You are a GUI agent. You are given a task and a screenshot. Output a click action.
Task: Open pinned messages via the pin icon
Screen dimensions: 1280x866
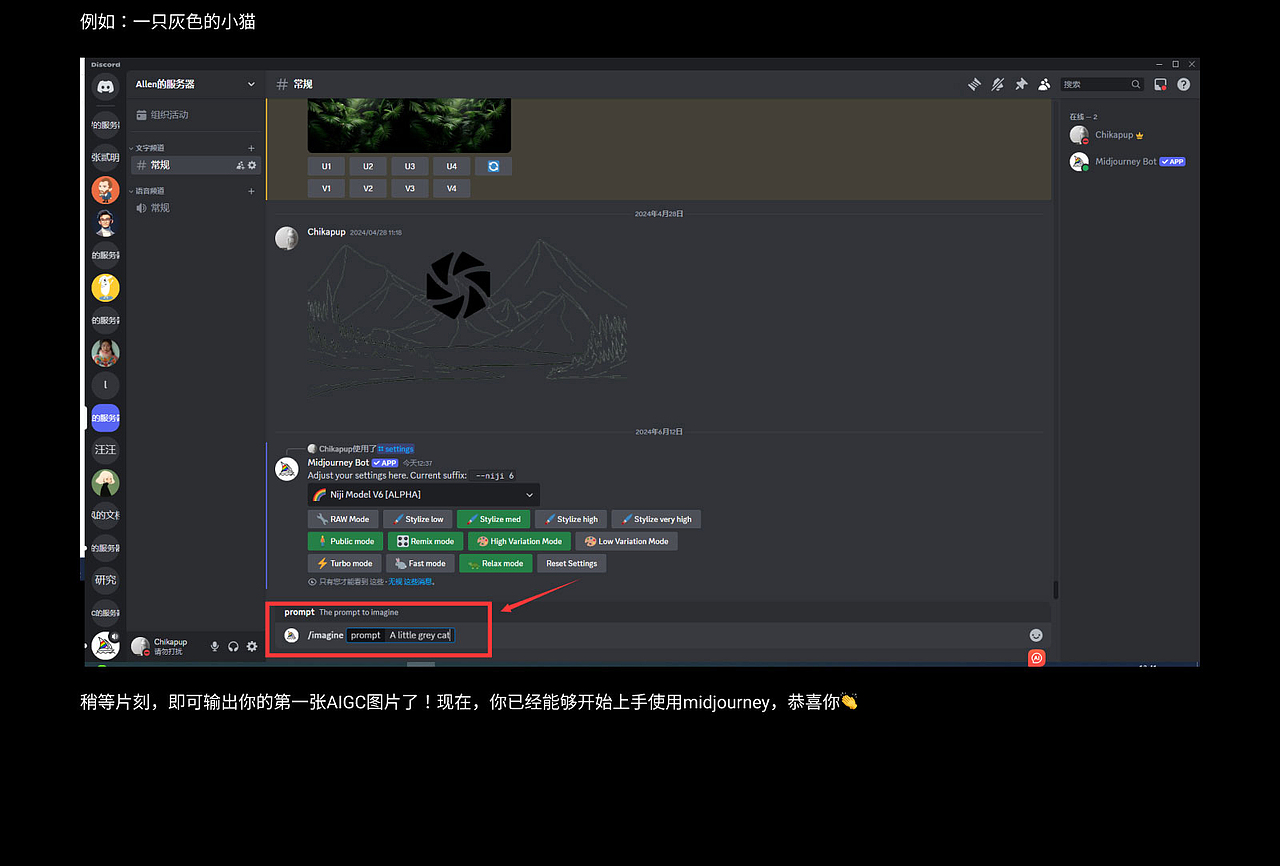(x=1021, y=84)
